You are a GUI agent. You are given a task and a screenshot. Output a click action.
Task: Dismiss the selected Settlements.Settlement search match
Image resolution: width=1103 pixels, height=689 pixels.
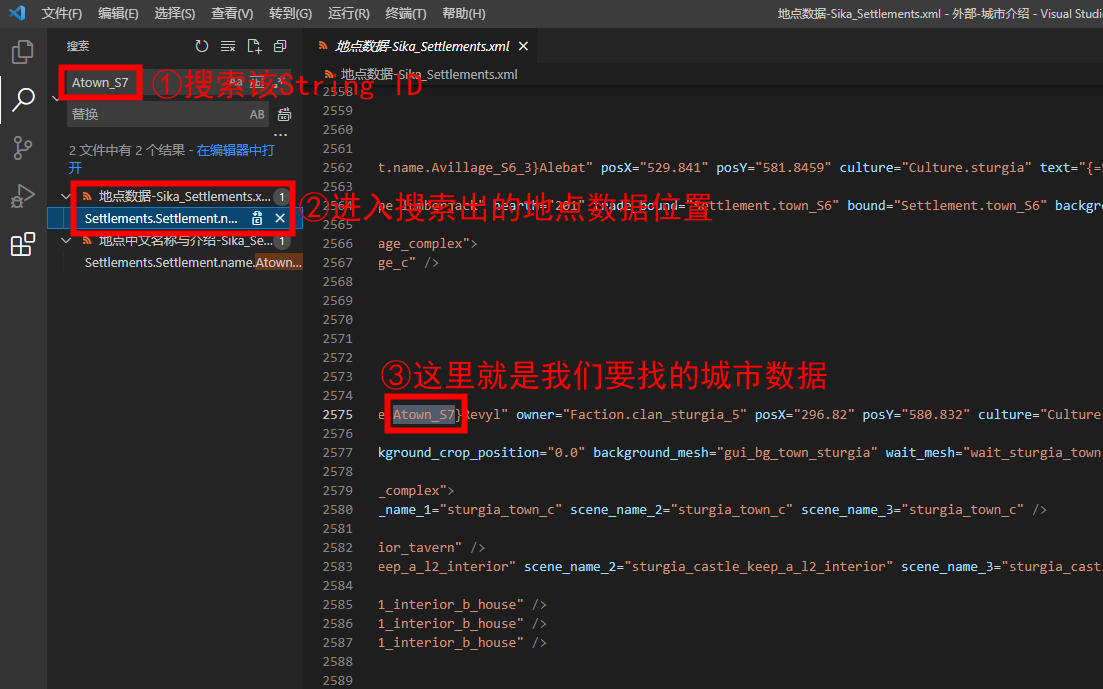(x=280, y=218)
